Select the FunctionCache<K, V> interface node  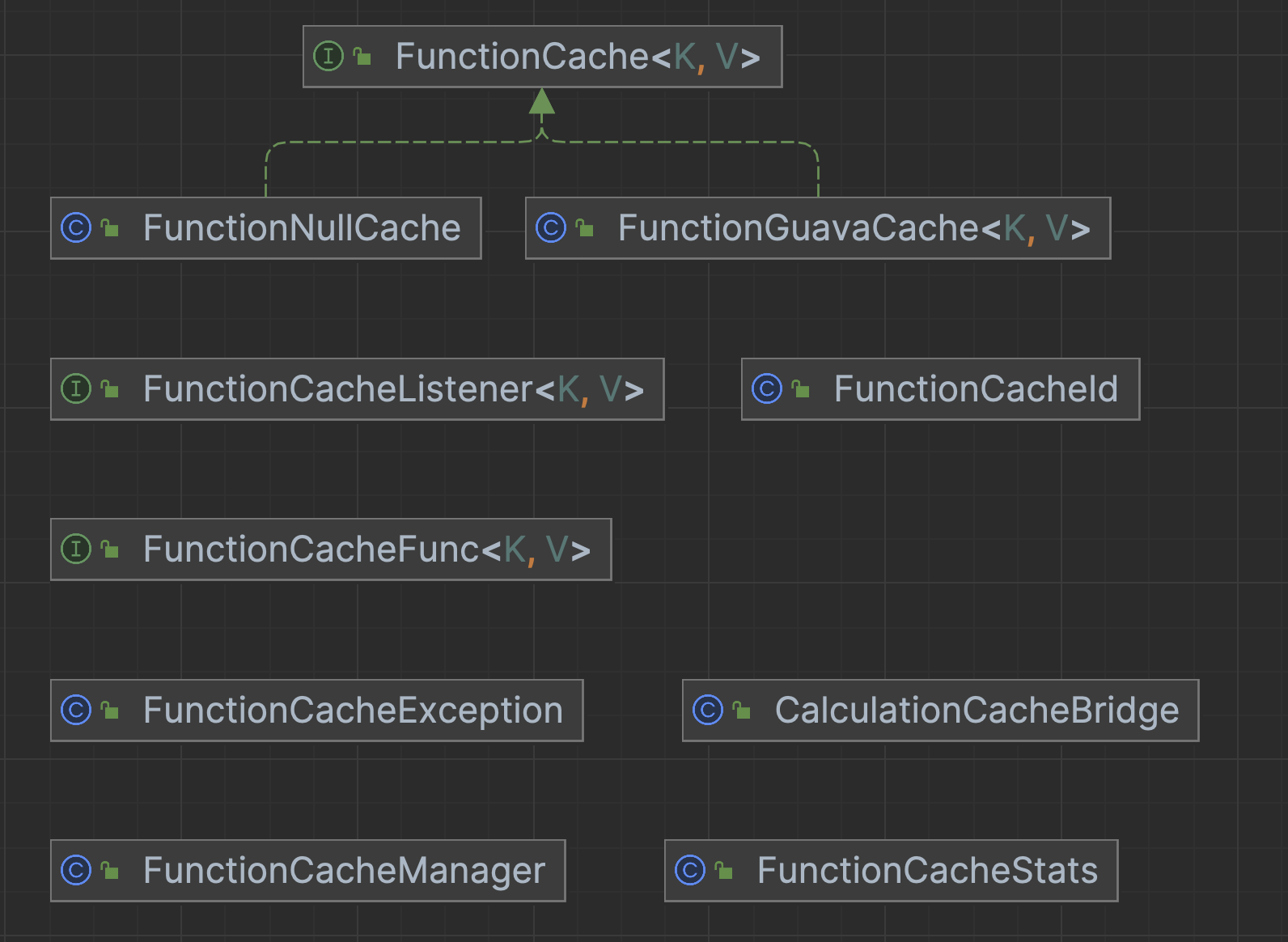coord(542,57)
